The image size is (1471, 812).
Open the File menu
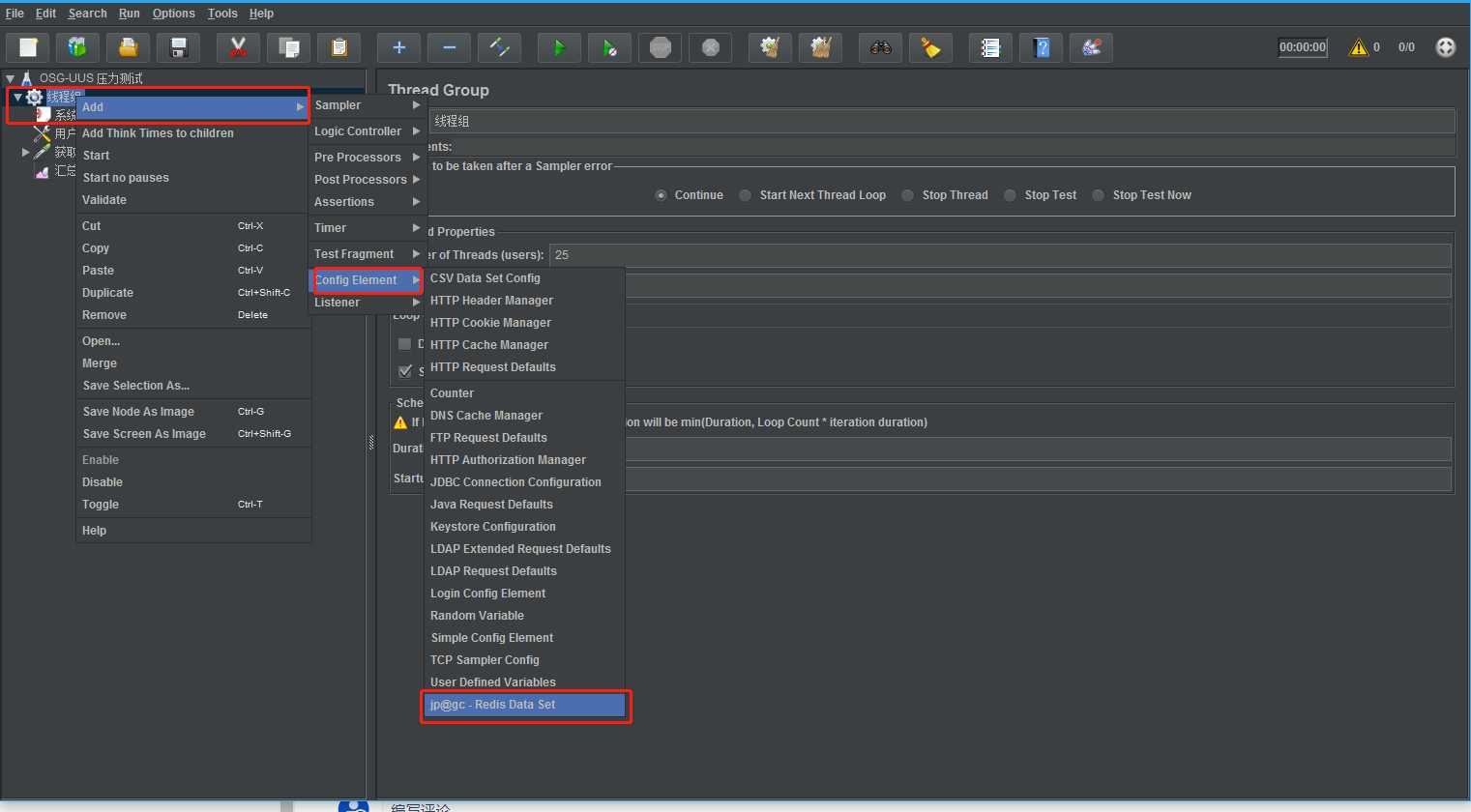(15, 14)
